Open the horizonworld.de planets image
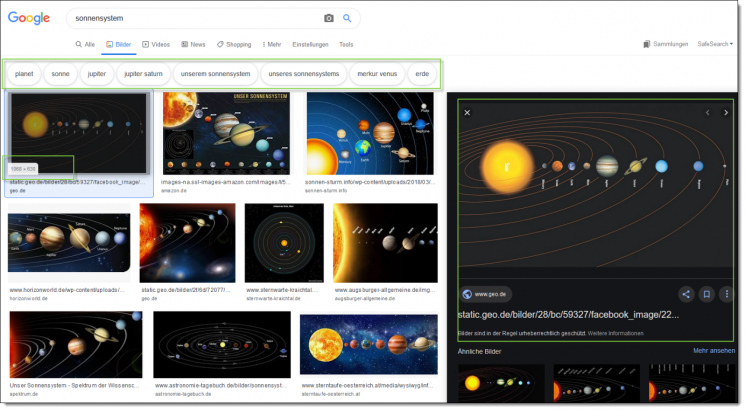This screenshot has height=410, width=745. pos(69,243)
